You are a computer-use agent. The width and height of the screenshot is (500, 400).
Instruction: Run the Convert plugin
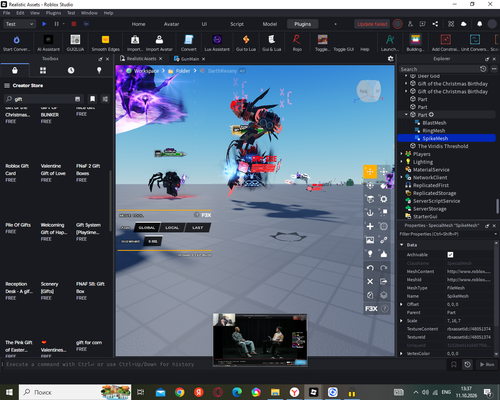pos(189,43)
